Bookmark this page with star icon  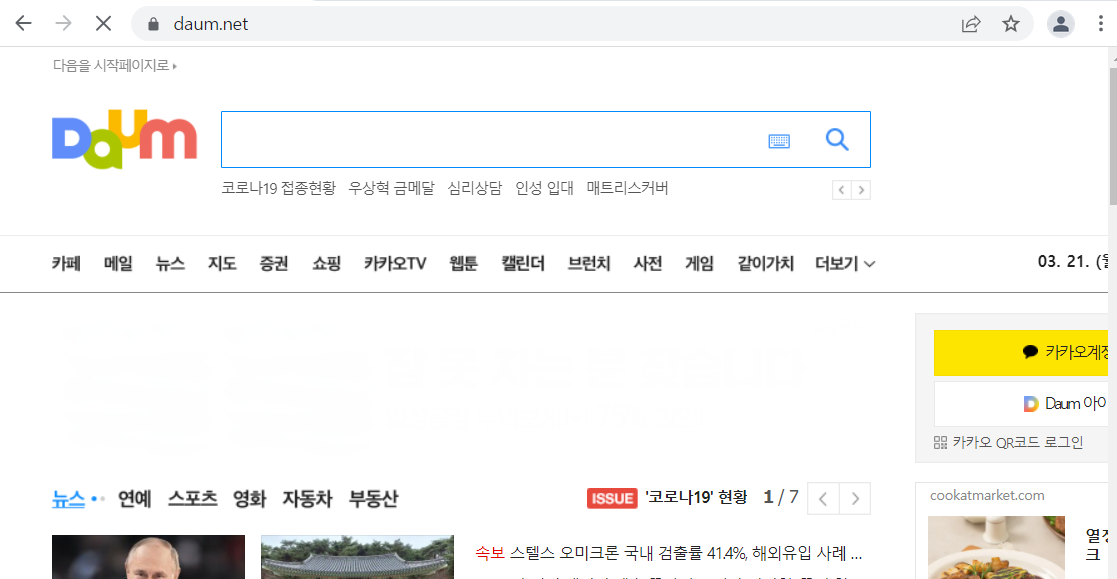(x=1011, y=24)
